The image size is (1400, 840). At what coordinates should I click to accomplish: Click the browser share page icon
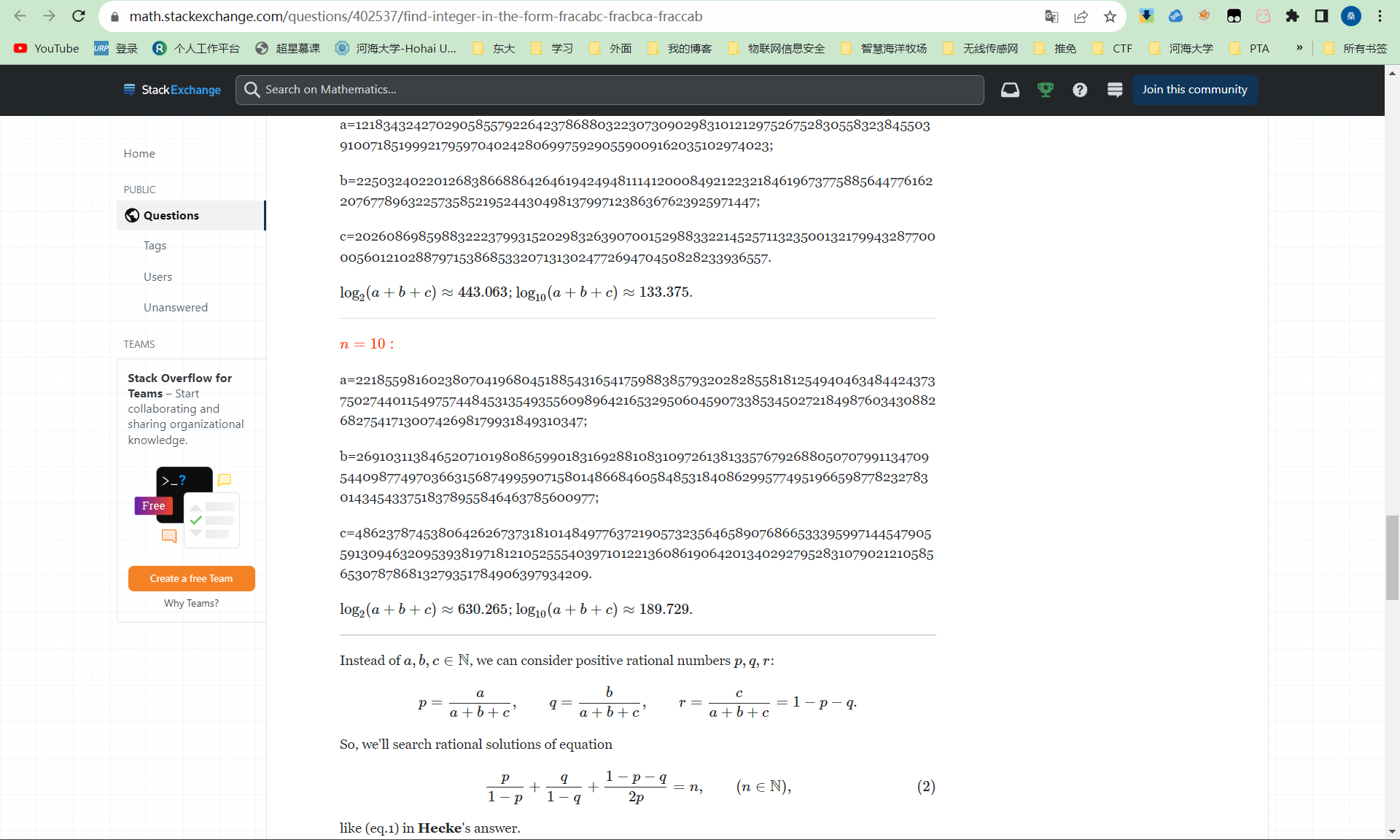point(1081,16)
